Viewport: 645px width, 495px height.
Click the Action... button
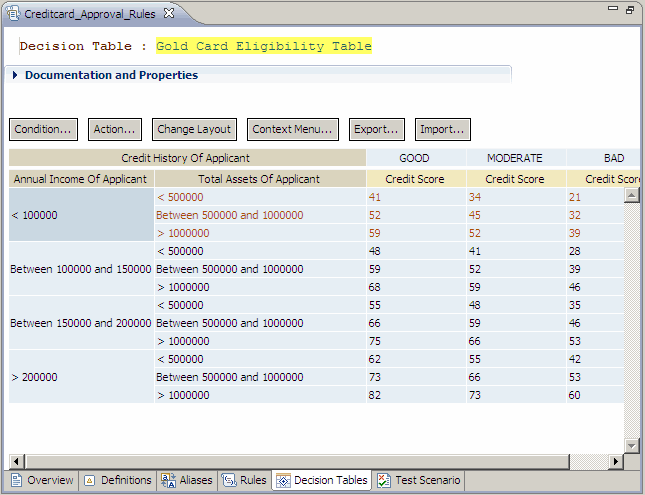pos(114,129)
